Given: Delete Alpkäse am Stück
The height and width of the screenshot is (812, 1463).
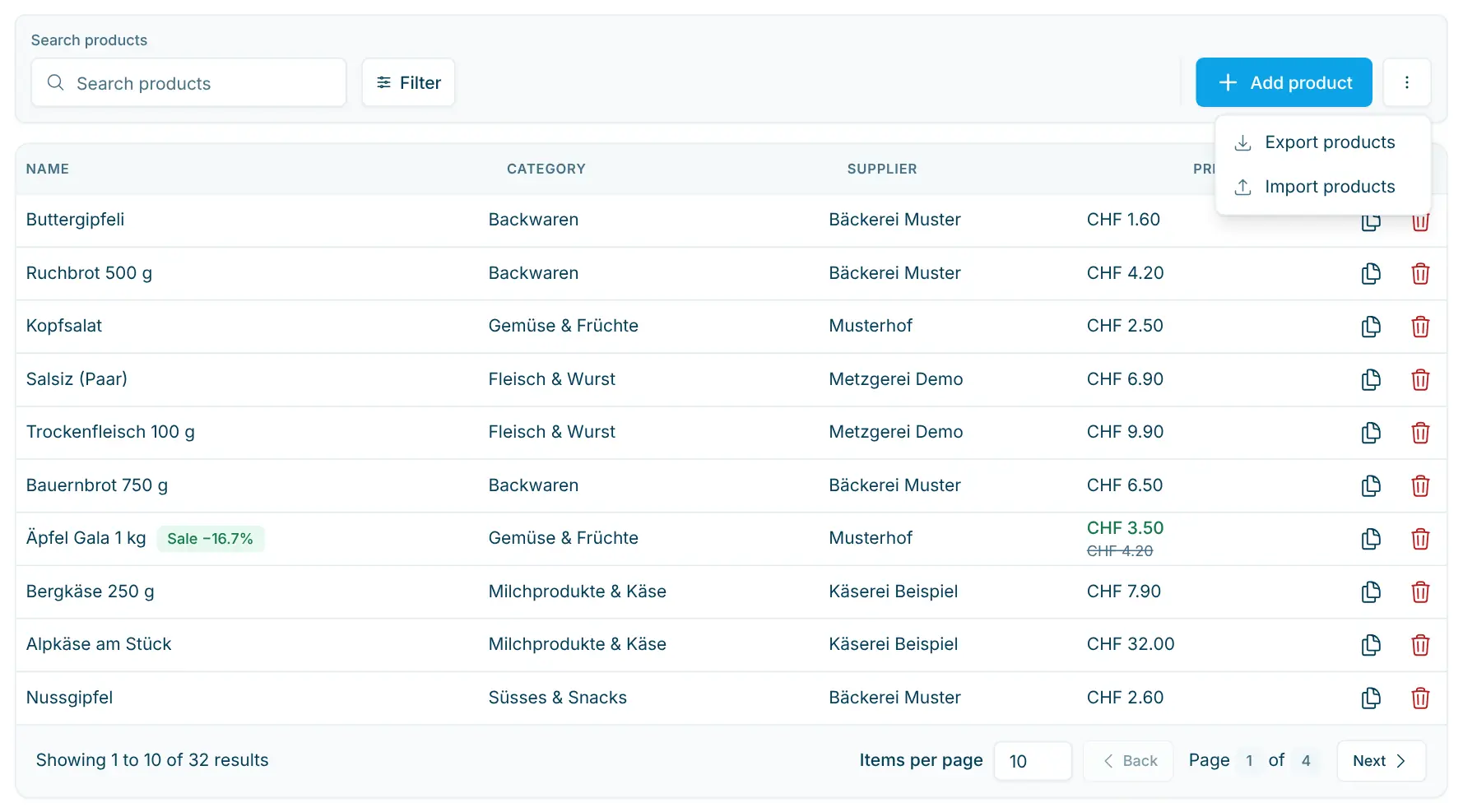Looking at the screenshot, I should tap(1420, 645).
